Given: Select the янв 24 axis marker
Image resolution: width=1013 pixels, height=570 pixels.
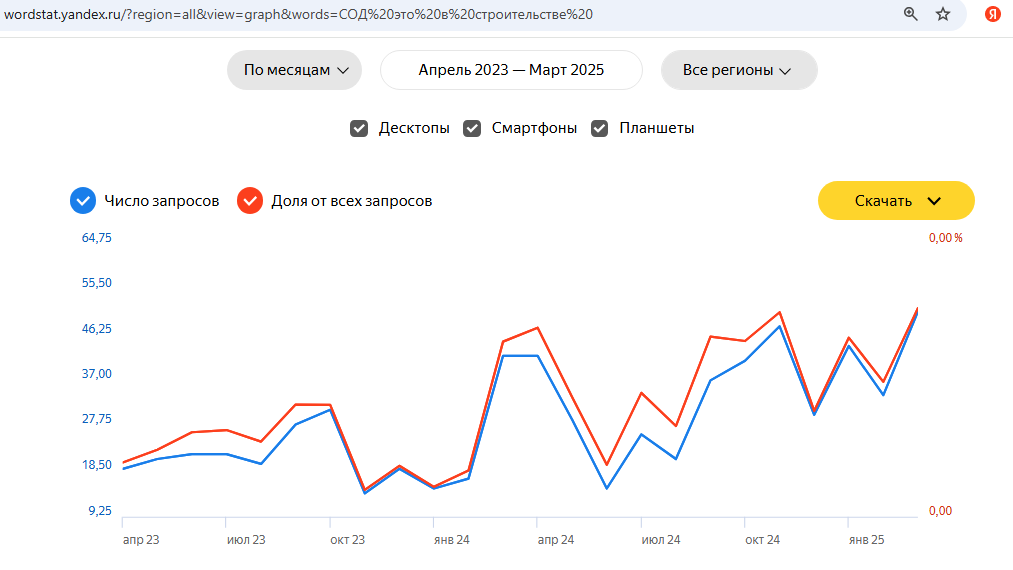Looking at the screenshot, I should [x=451, y=540].
